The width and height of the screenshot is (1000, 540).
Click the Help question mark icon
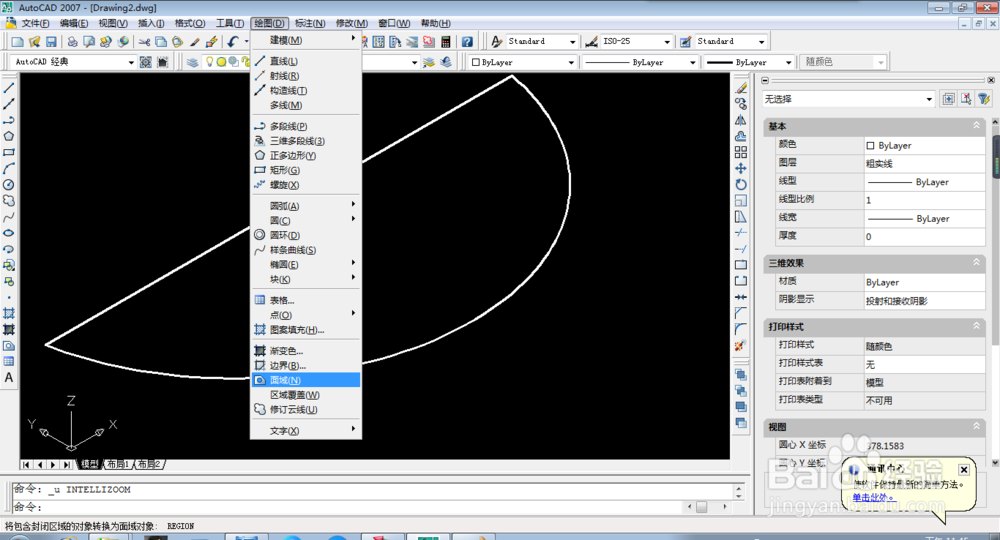[467, 41]
